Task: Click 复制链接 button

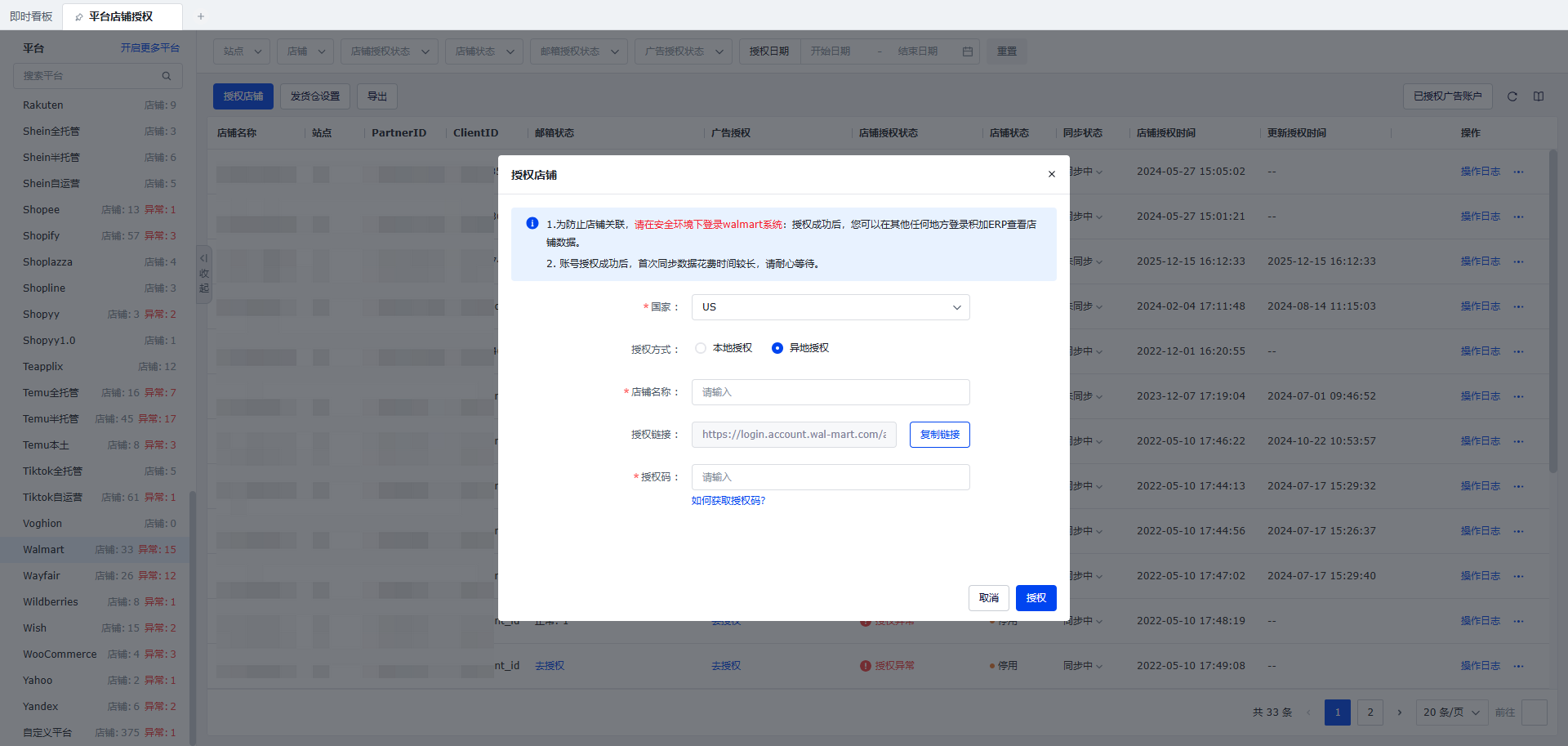Action: [x=940, y=435]
